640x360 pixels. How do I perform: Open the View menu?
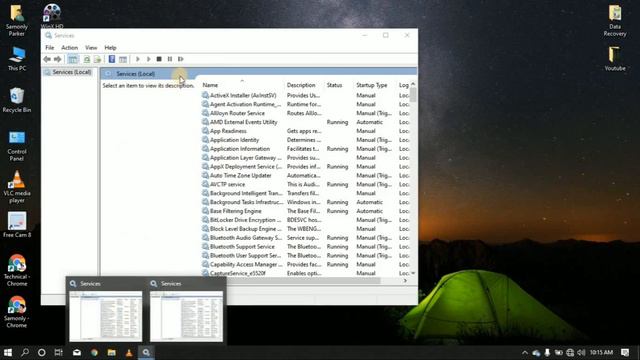click(91, 48)
